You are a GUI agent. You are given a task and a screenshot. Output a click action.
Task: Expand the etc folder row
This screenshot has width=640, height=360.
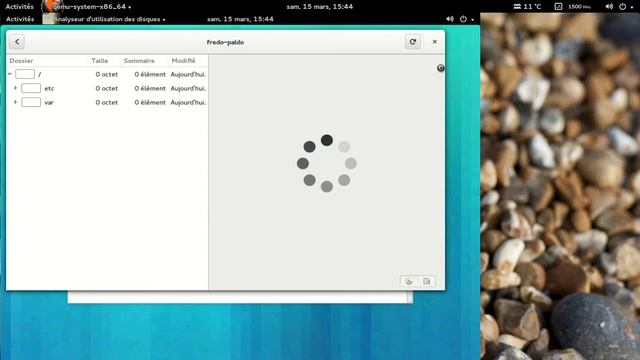pyautogui.click(x=16, y=88)
